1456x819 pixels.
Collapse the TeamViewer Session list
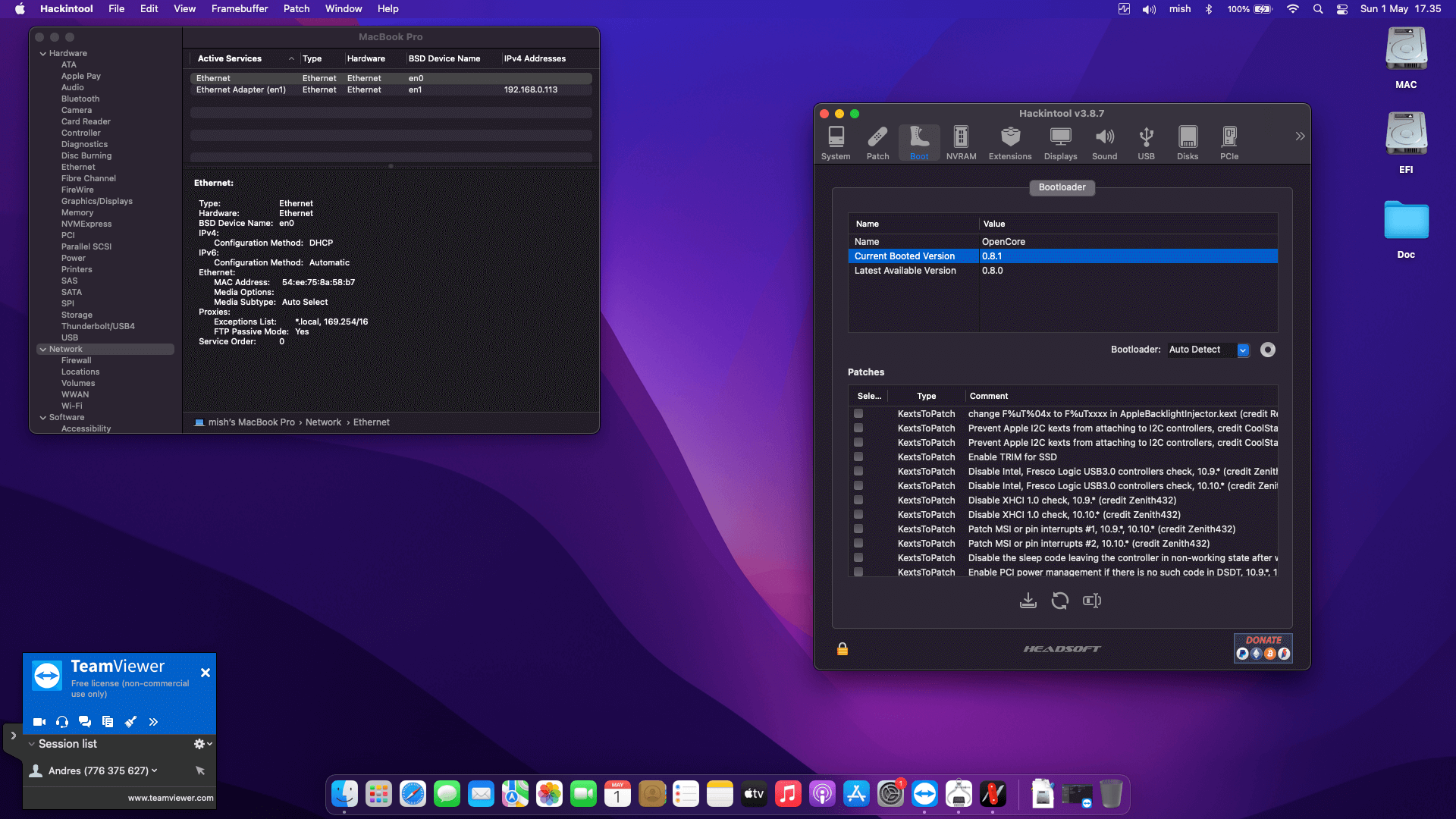(x=32, y=744)
